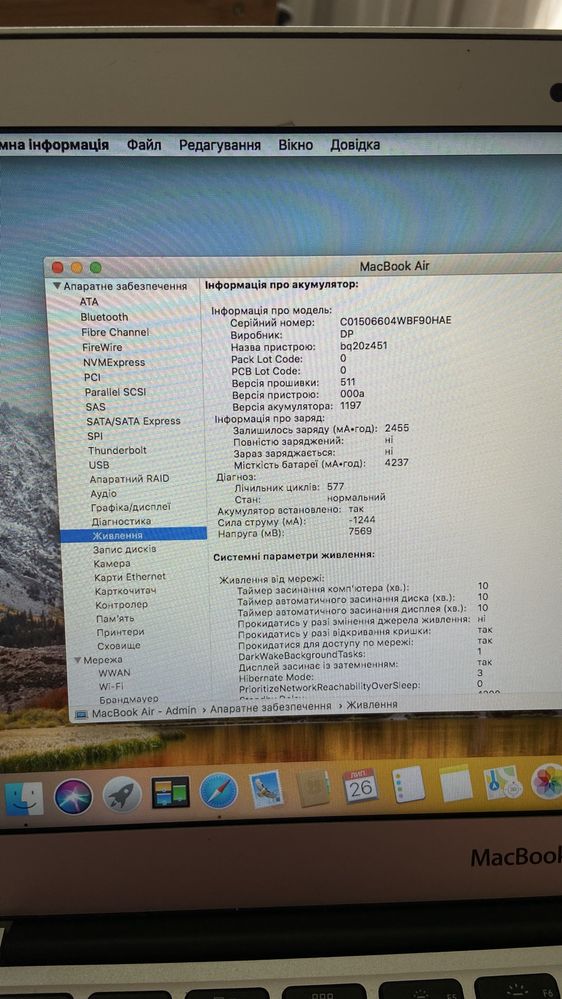Select Parallel SCSI sidebar item
The image size is (562, 999).
point(115,392)
